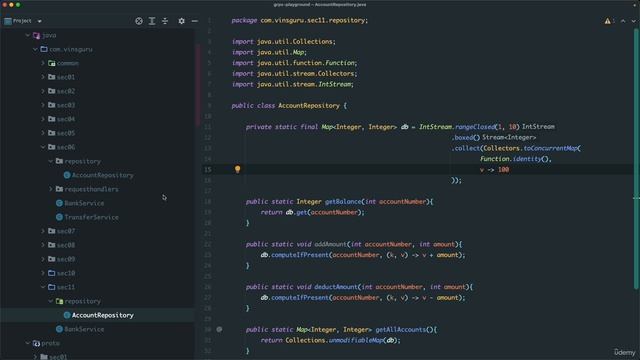
Task: Go to next highlighted error arrow
Action: coord(634,21)
